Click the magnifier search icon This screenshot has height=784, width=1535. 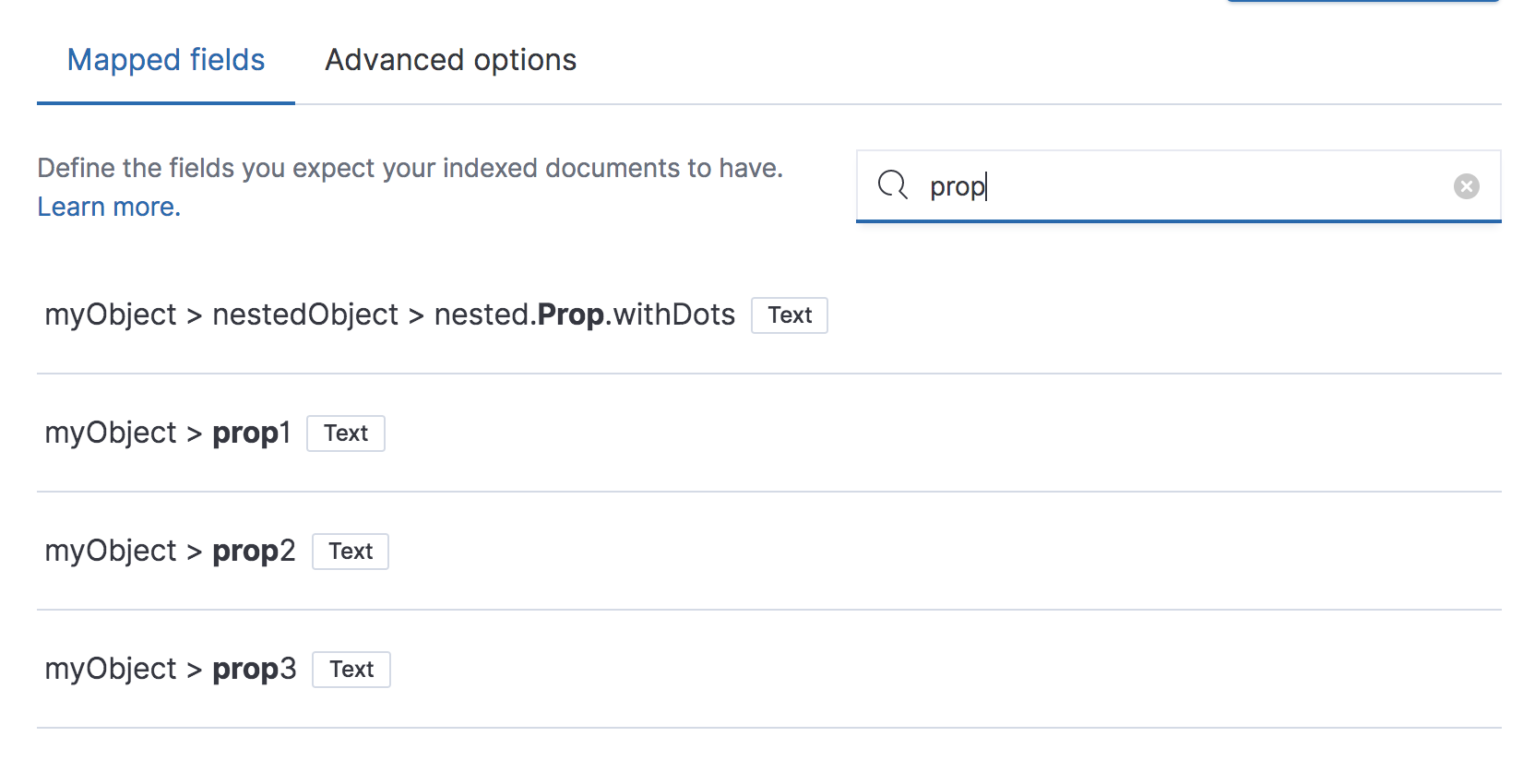[x=892, y=185]
